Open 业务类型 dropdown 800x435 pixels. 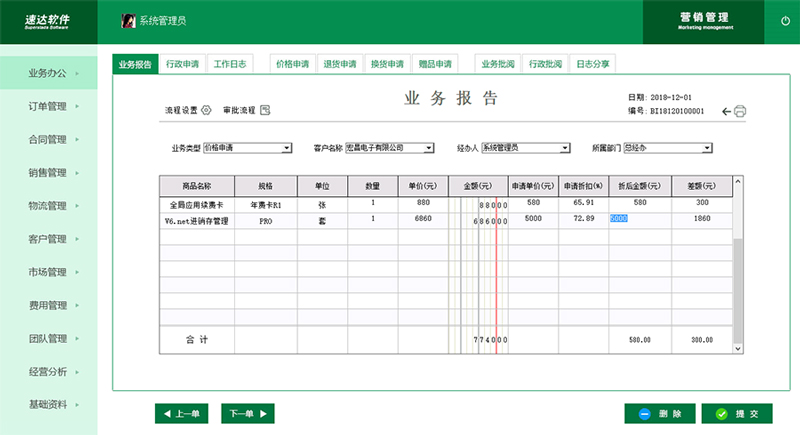click(247, 148)
